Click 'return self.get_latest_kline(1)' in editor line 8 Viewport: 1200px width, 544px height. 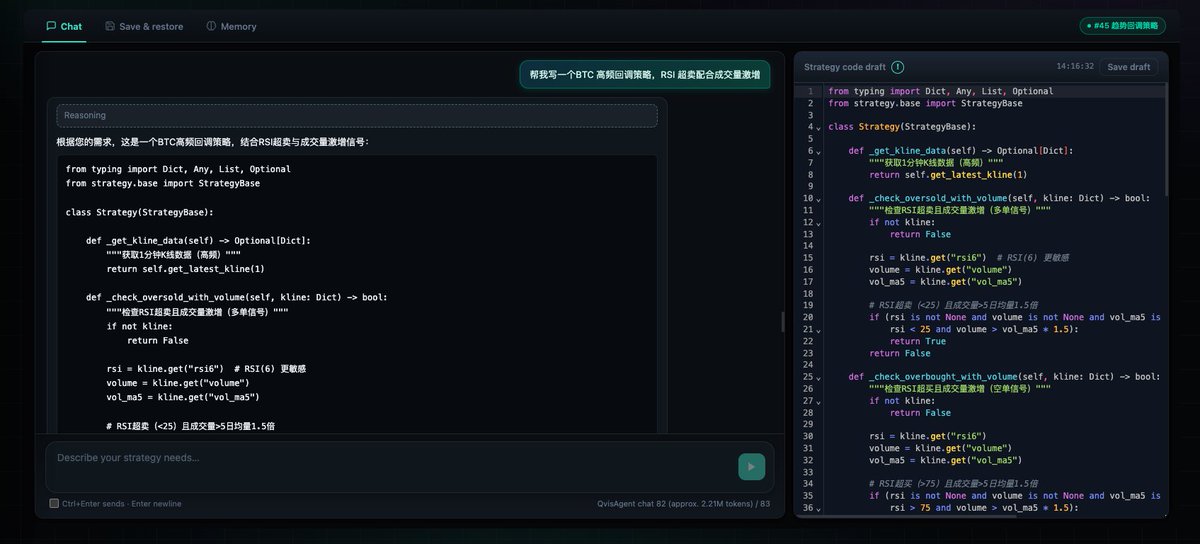[x=948, y=175]
